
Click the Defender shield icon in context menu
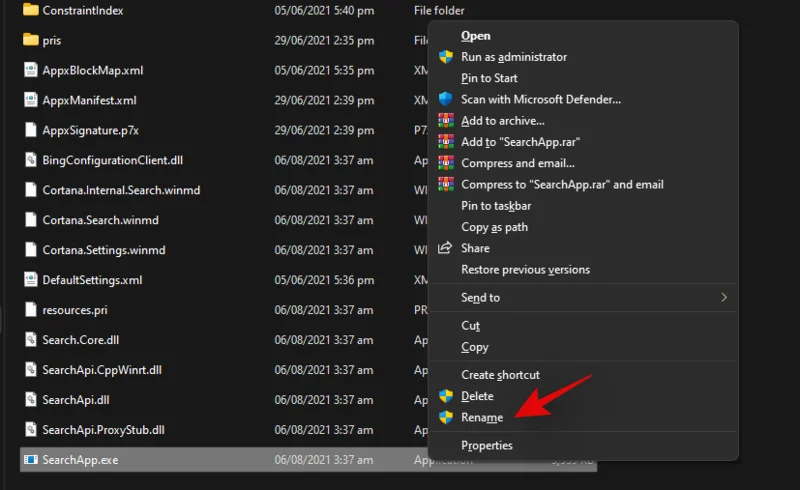pyautogui.click(x=445, y=99)
